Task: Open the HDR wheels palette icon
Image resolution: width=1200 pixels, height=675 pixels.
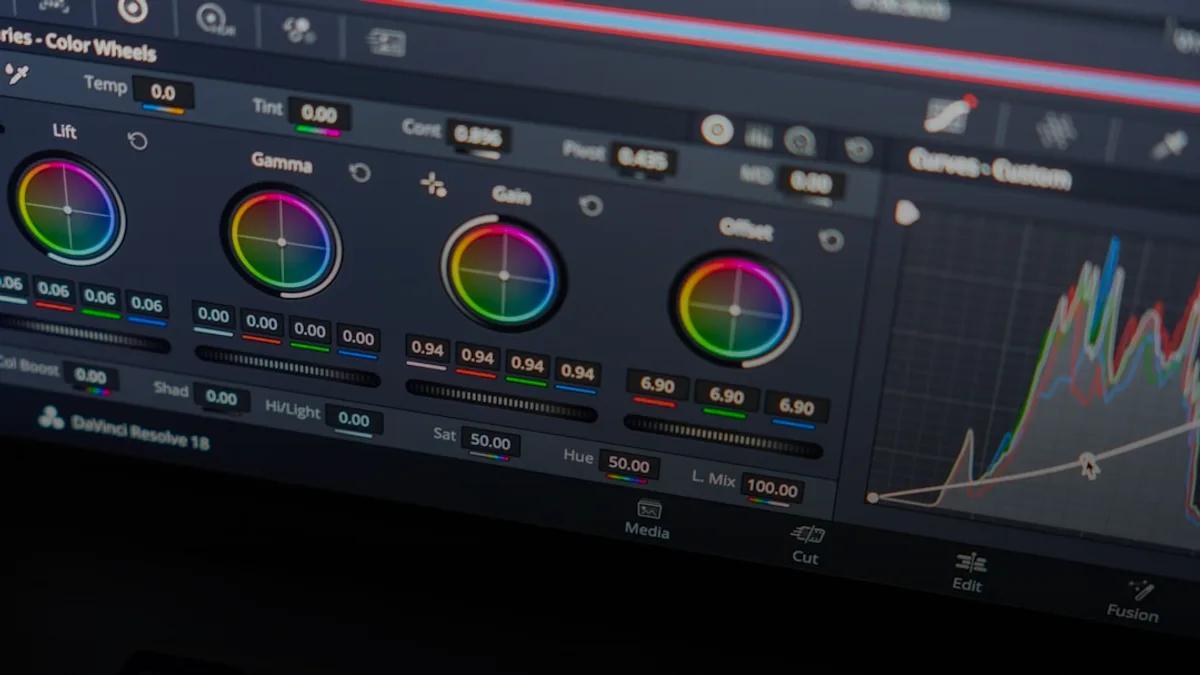Action: point(215,18)
